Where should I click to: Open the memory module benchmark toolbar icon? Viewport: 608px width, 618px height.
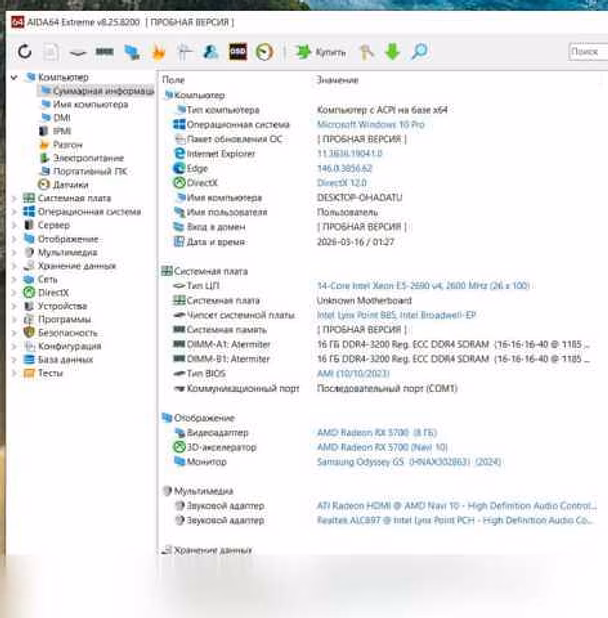point(104,52)
